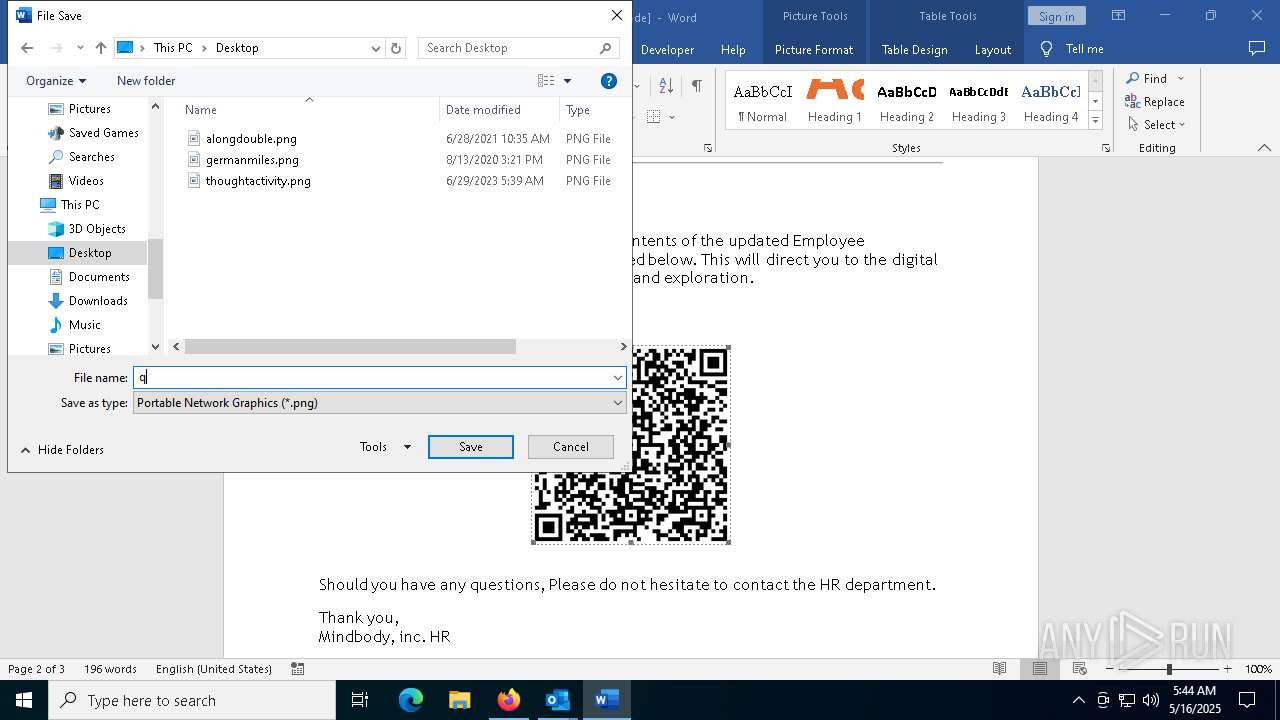Open the Tools dropdown menu
1280x720 pixels.
385,447
